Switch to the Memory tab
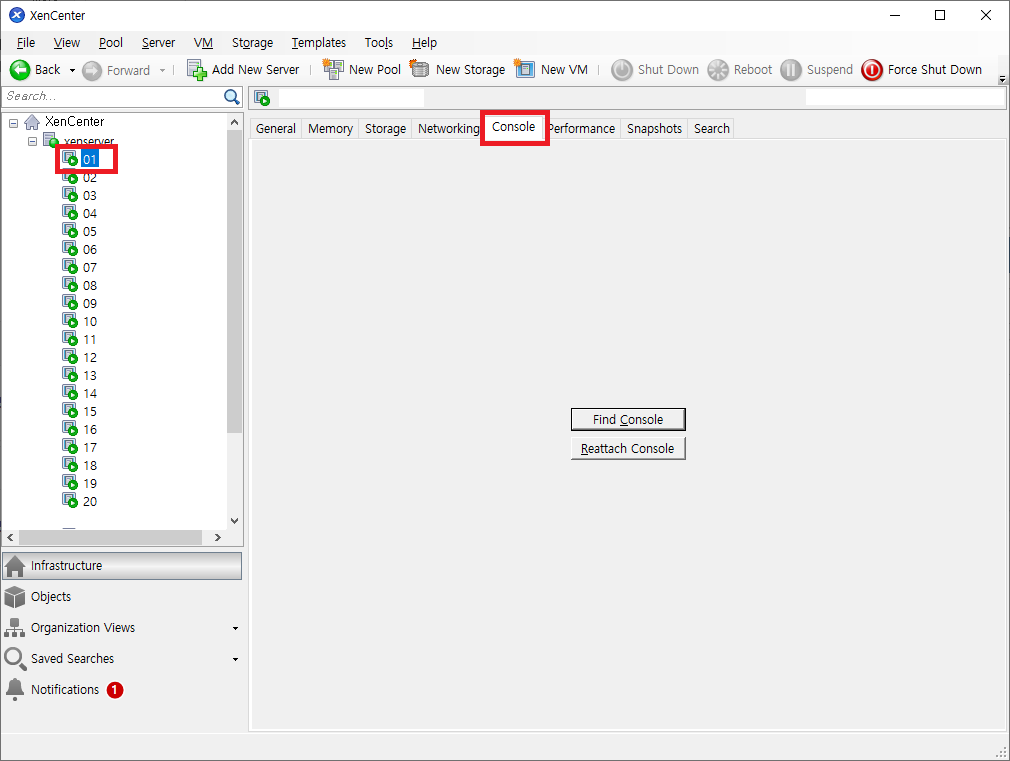Screen dimensions: 1010x761 (330, 128)
